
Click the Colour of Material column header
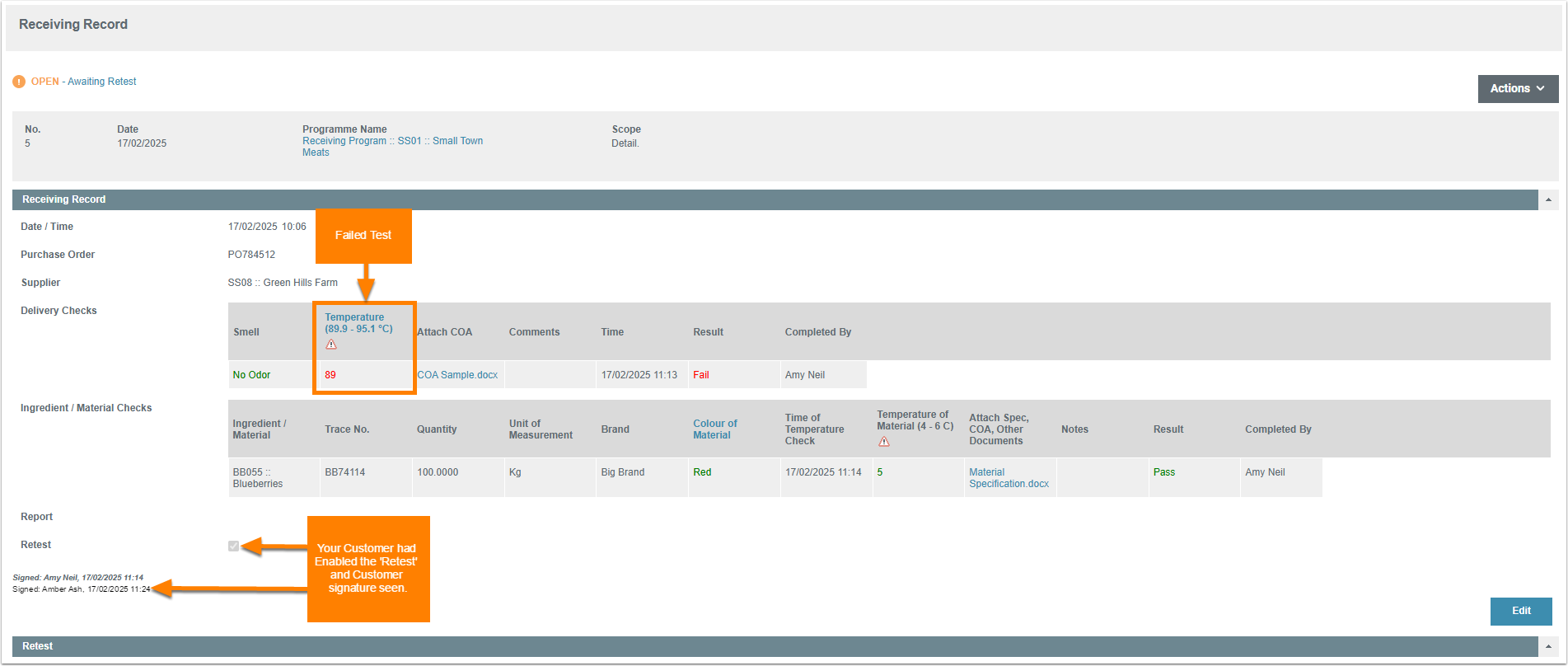click(x=714, y=429)
